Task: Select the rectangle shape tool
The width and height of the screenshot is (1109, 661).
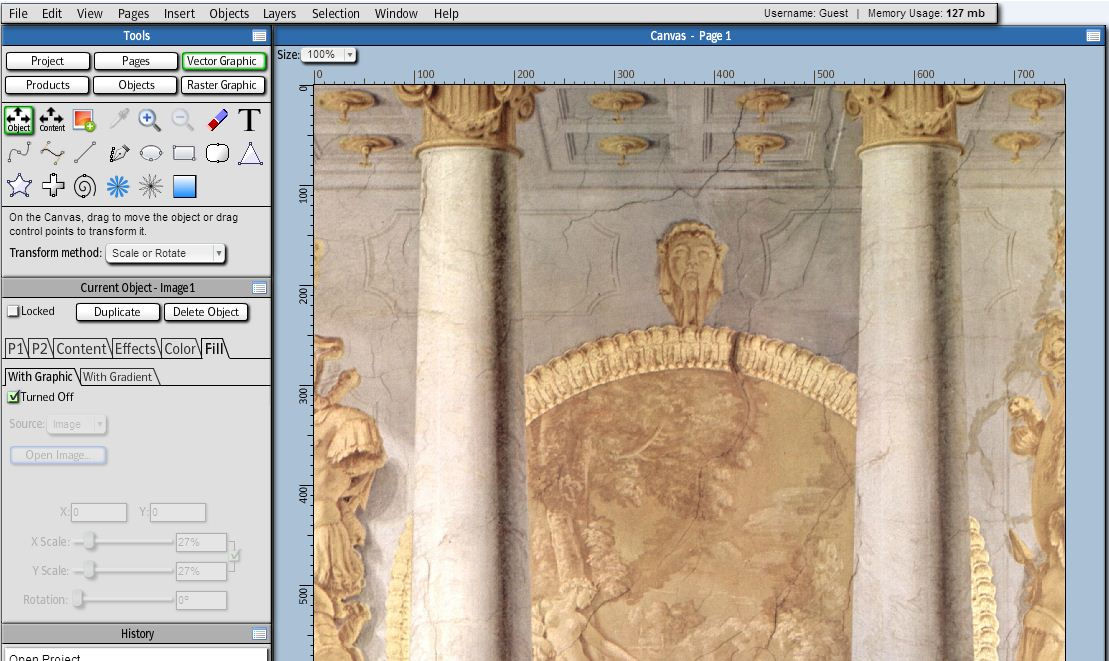Action: (x=184, y=153)
